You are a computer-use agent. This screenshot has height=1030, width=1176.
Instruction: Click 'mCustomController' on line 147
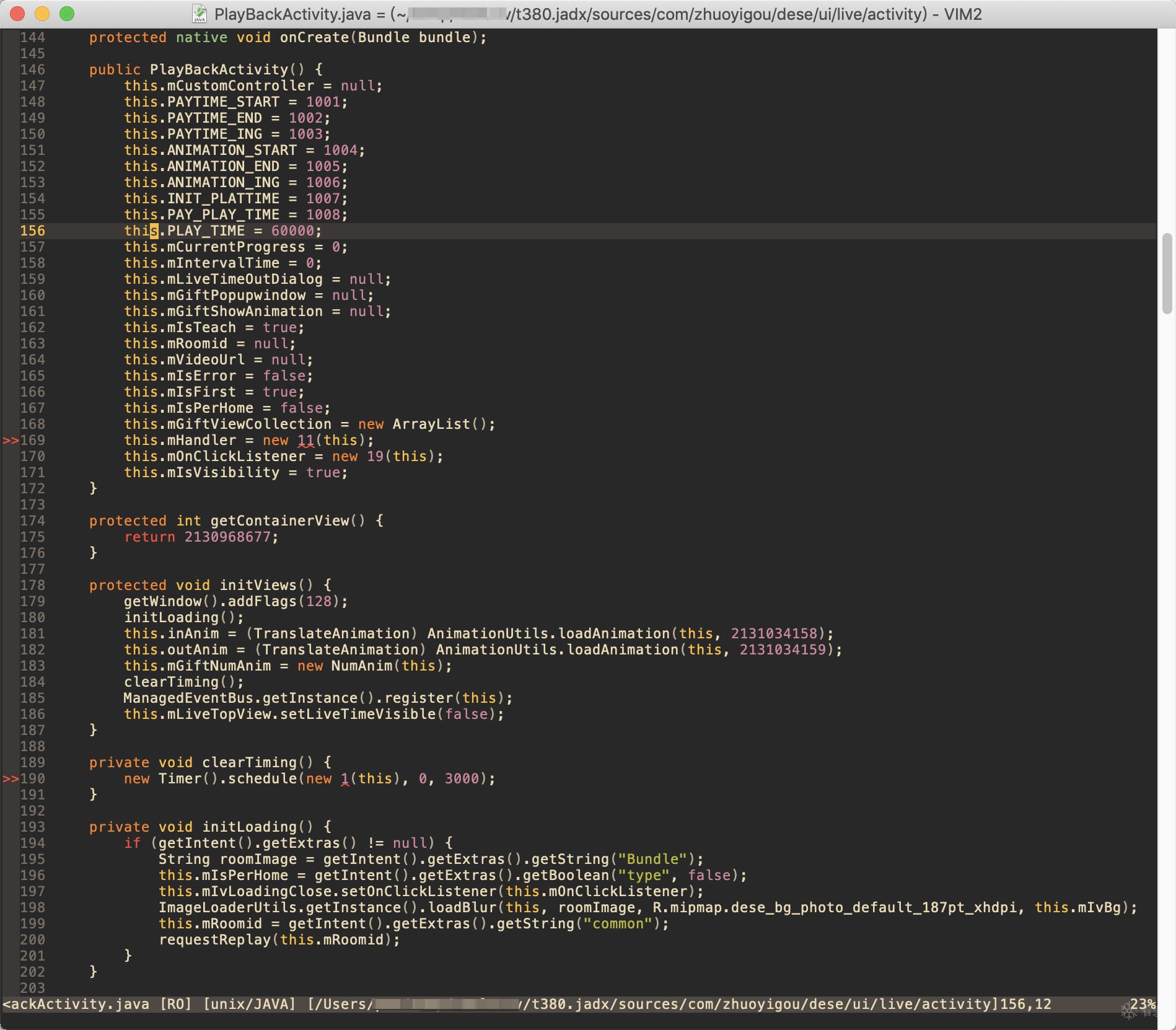click(x=240, y=86)
